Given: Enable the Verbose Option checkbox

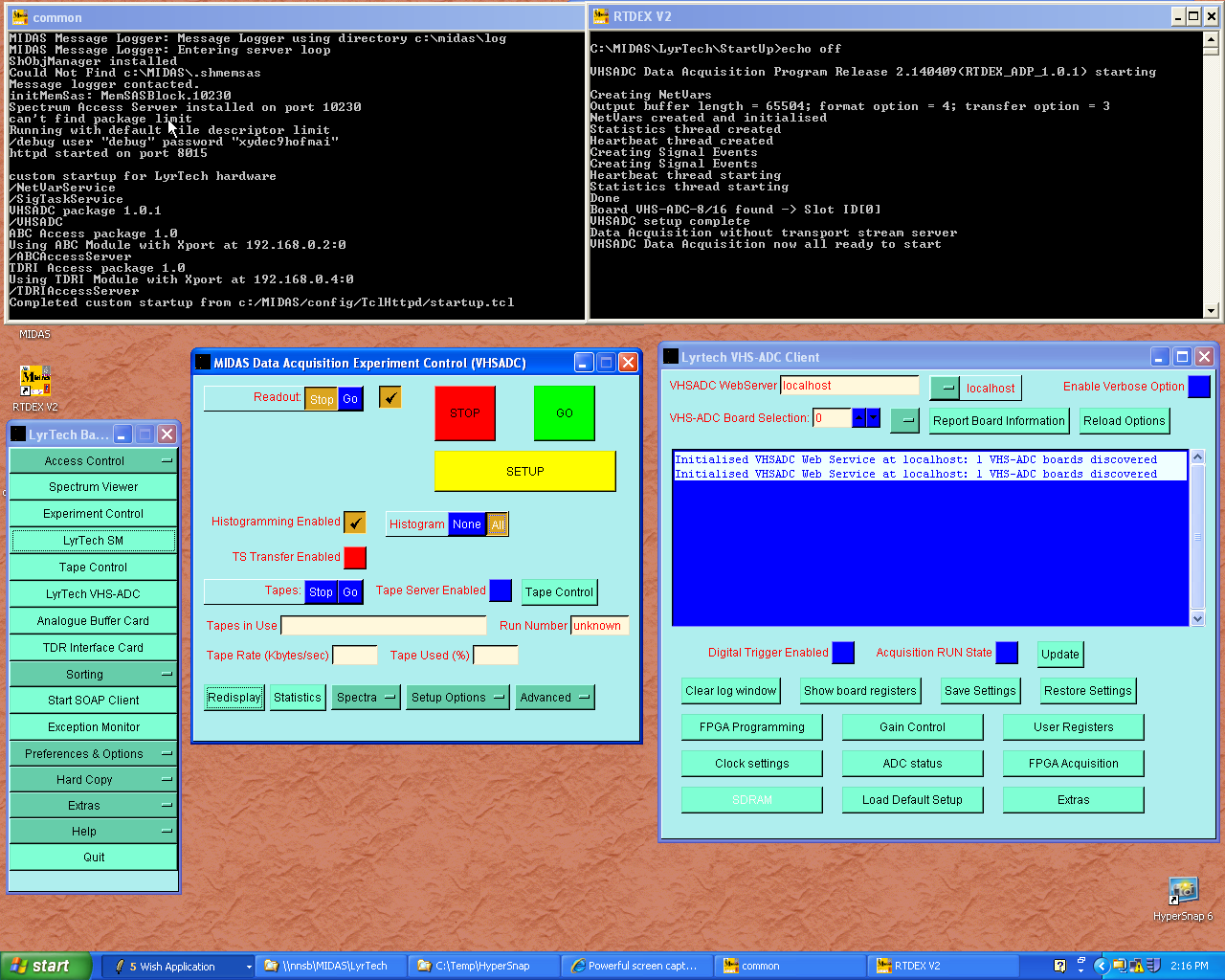Looking at the screenshot, I should click(x=1198, y=387).
